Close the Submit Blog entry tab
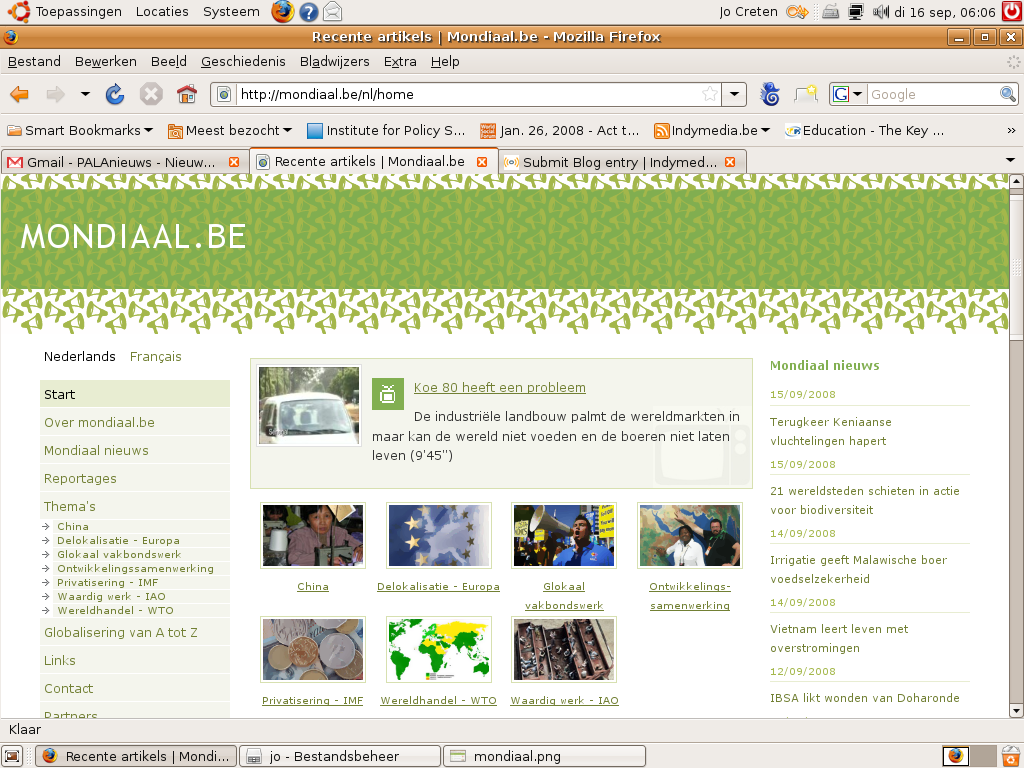1024x768 pixels. click(730, 162)
